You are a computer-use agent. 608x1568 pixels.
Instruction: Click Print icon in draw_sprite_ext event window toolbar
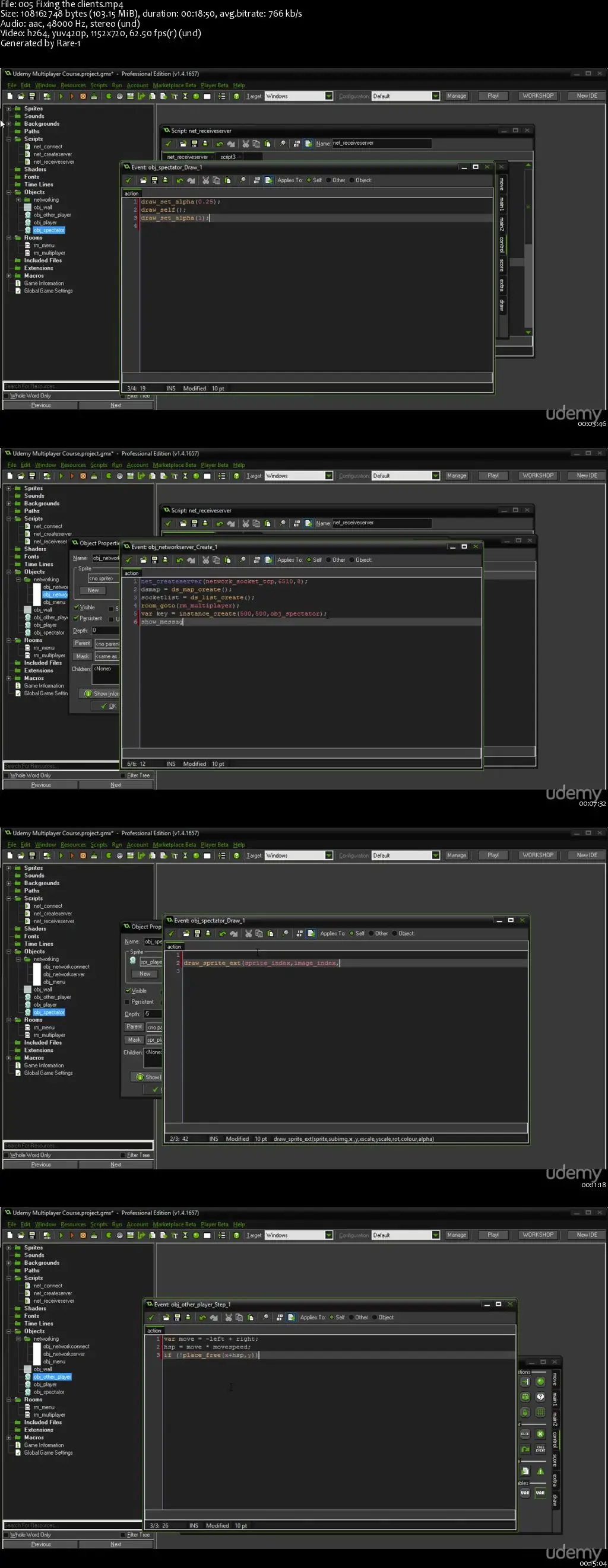[x=208, y=933]
